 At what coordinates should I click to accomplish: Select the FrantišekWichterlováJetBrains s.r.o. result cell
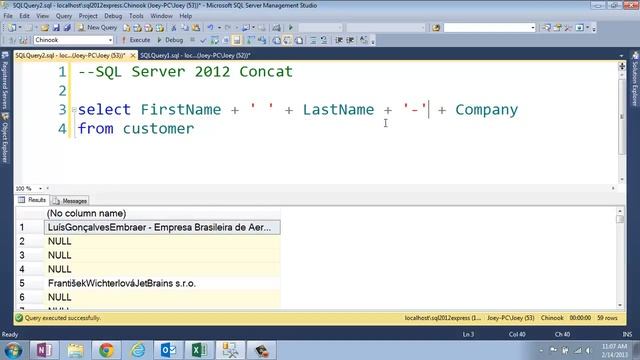tap(162, 283)
